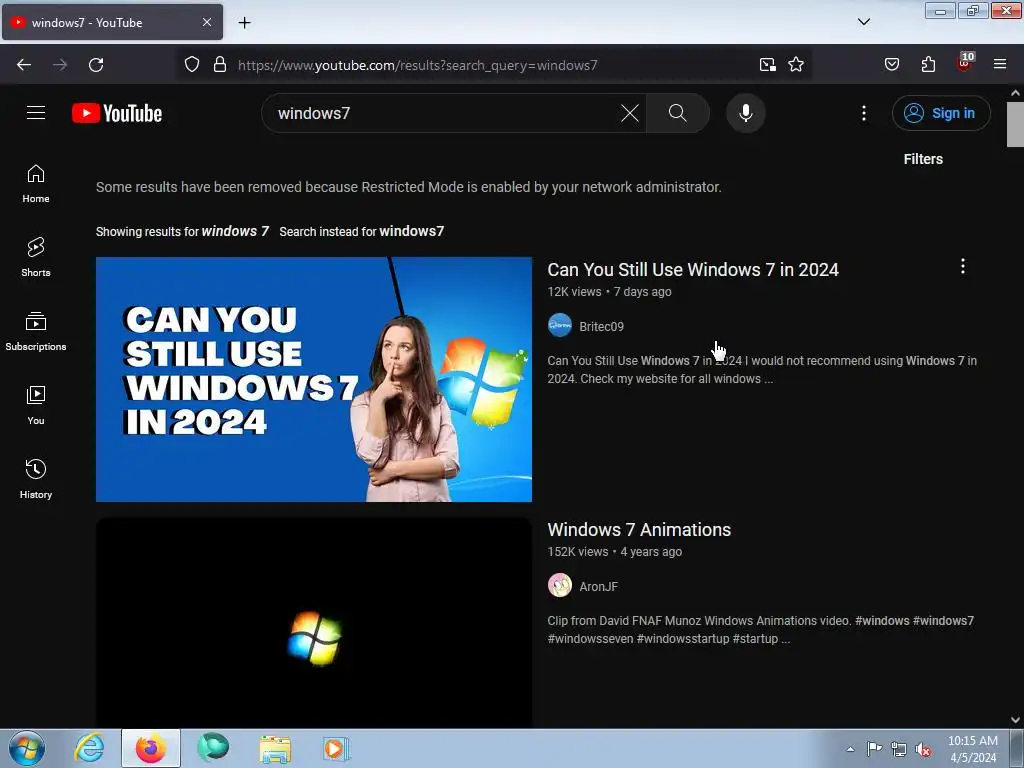Open Subscriptions in the sidebar
The image size is (1024, 768).
point(36,332)
